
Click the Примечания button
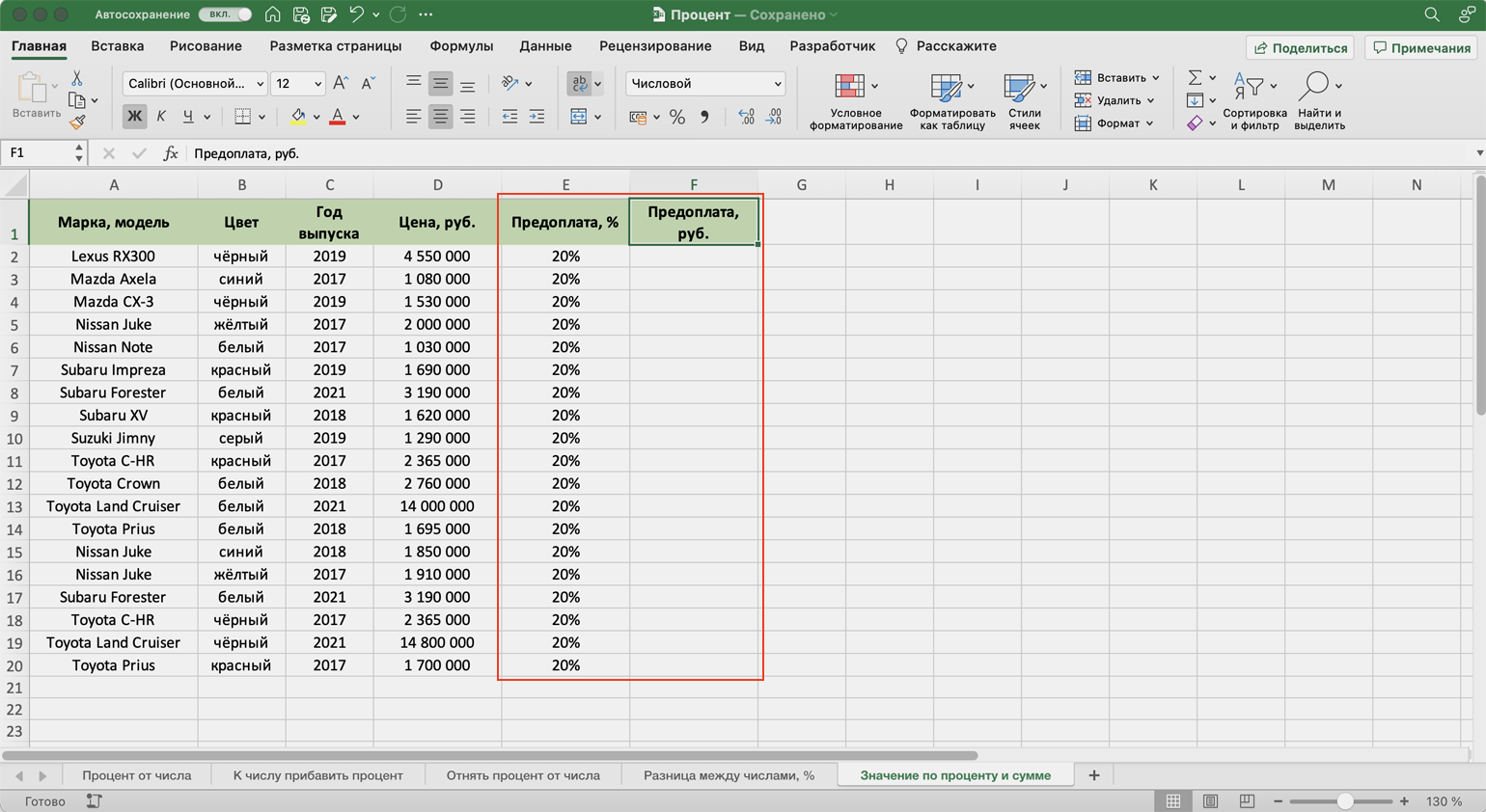click(1421, 47)
